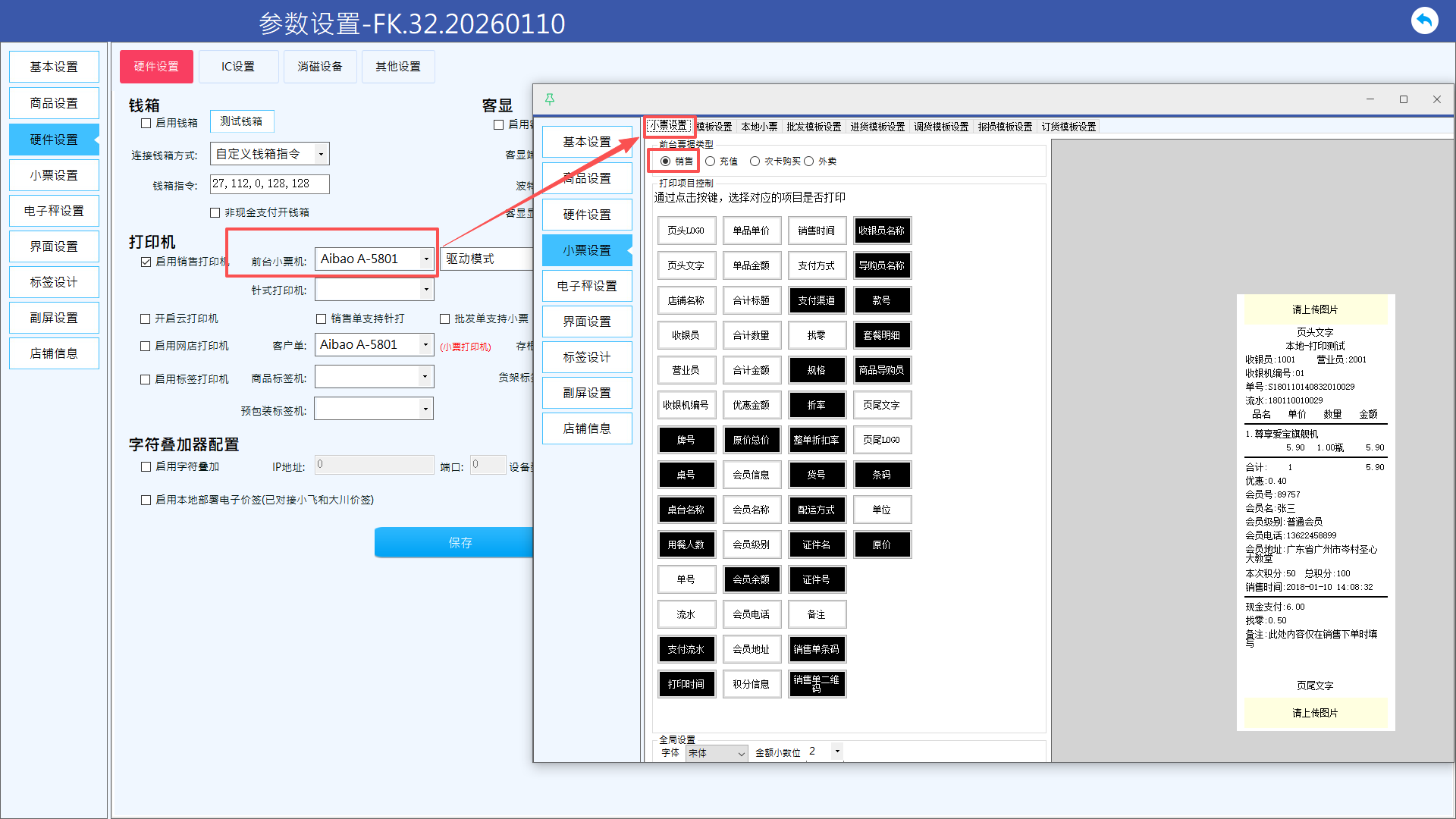1456x819 pixels.
Task: Switch to 批发模板设置 tab
Action: click(814, 127)
